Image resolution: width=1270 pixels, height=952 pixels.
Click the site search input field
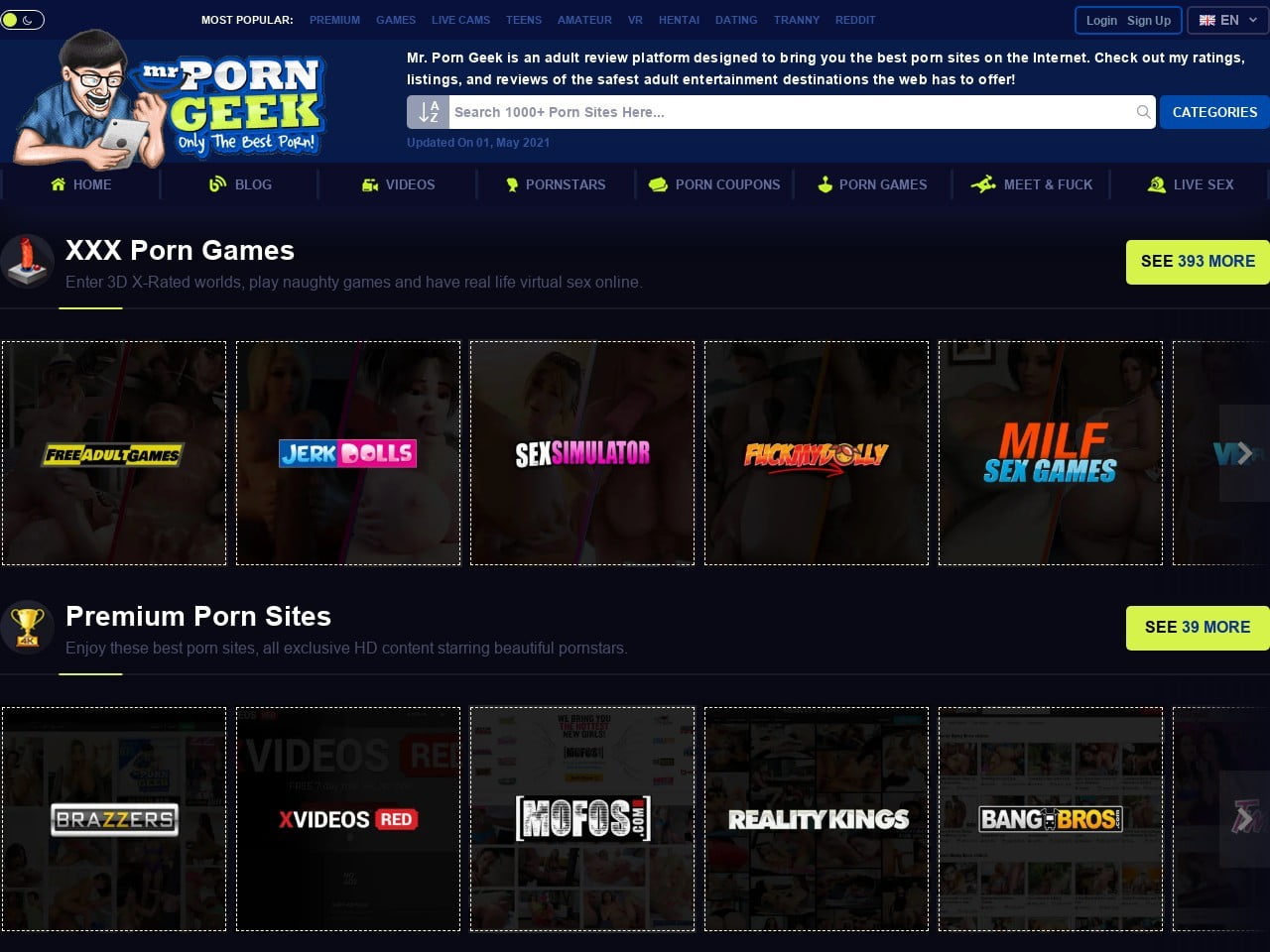point(789,112)
